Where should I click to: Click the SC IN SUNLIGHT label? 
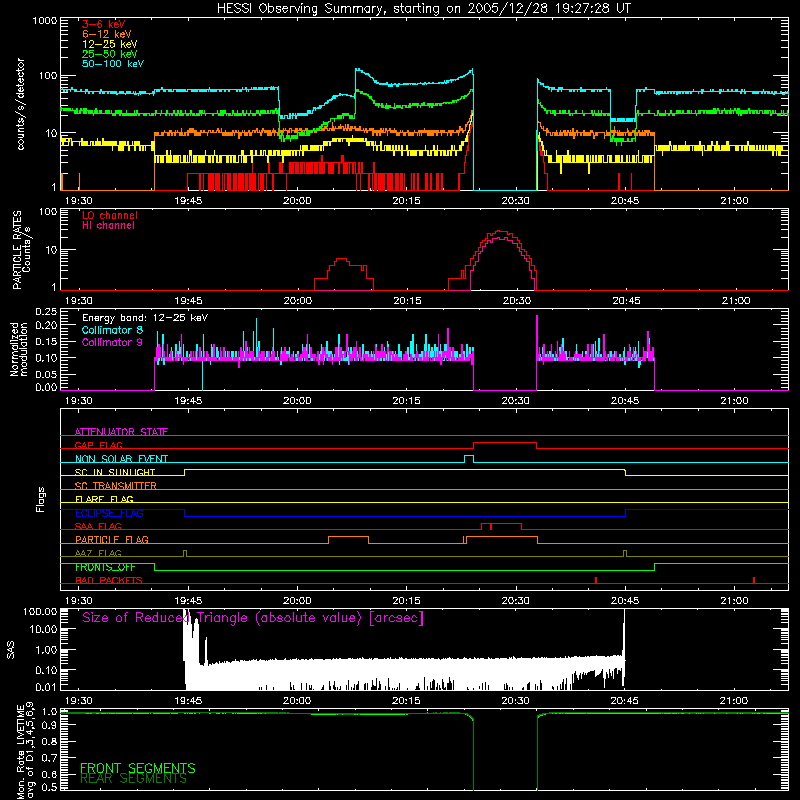point(115,472)
